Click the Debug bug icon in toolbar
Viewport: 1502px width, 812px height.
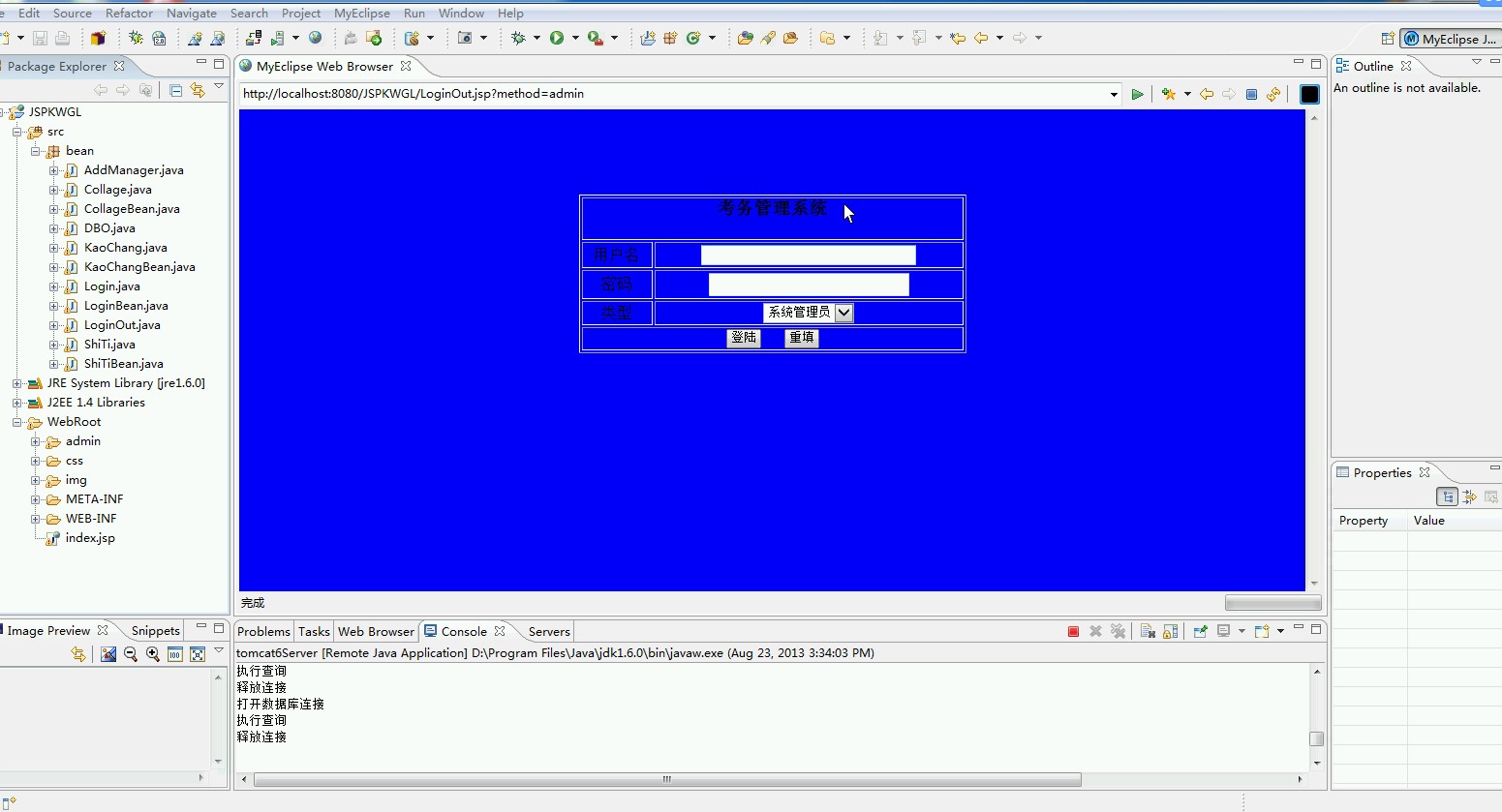click(519, 38)
